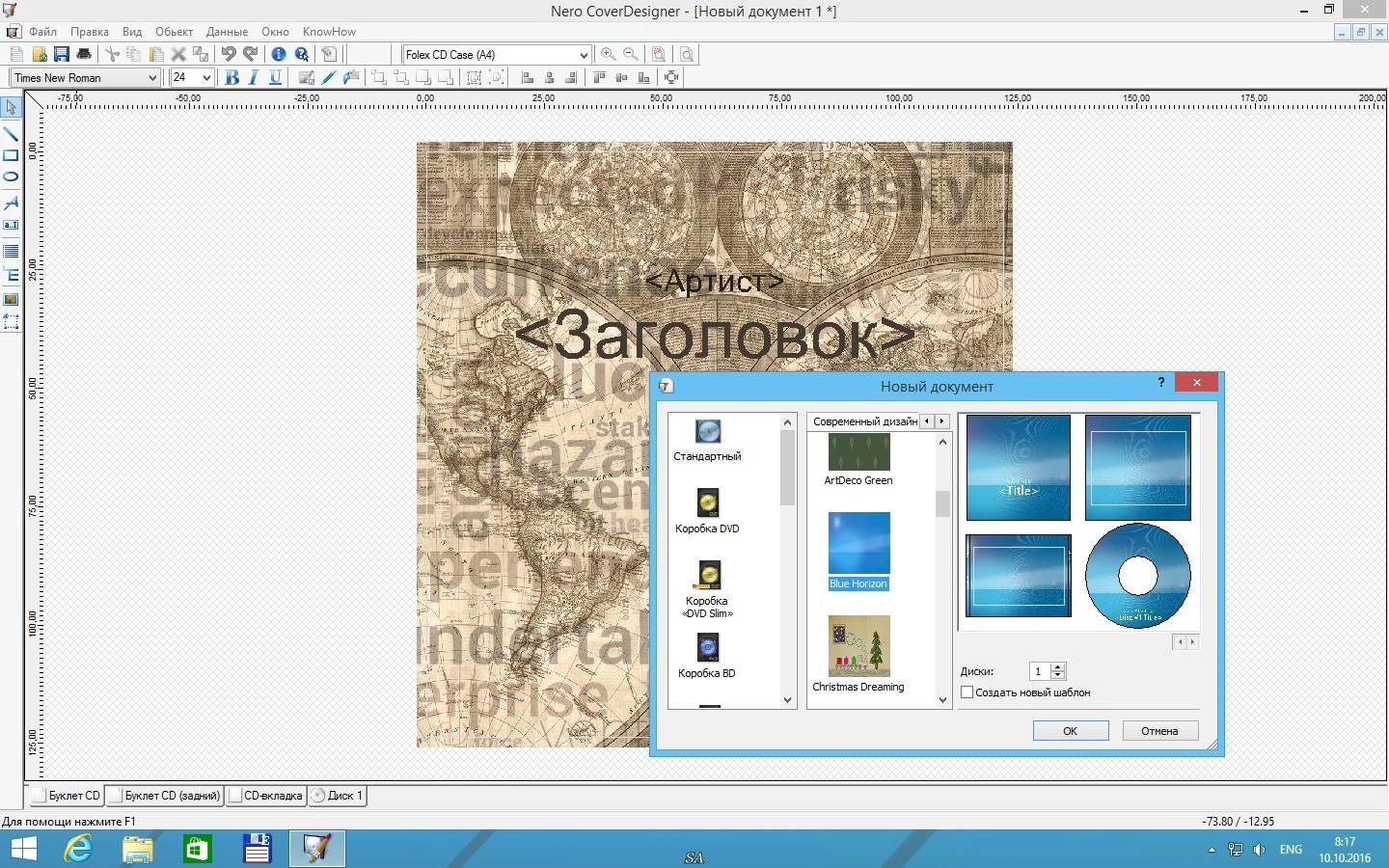Switch to the Буклет CD tab
Viewport: 1389px width, 868px height.
click(x=66, y=796)
